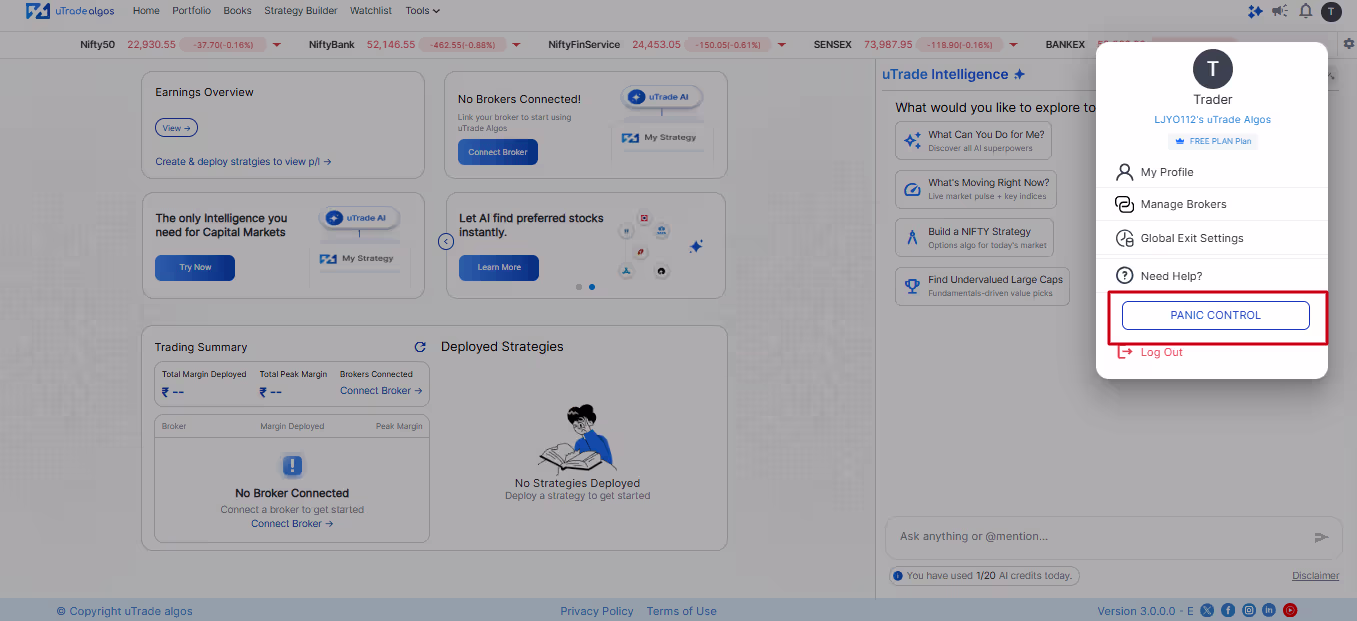Open uTrade Facebook page
The width and height of the screenshot is (1357, 621).
coord(1228,610)
